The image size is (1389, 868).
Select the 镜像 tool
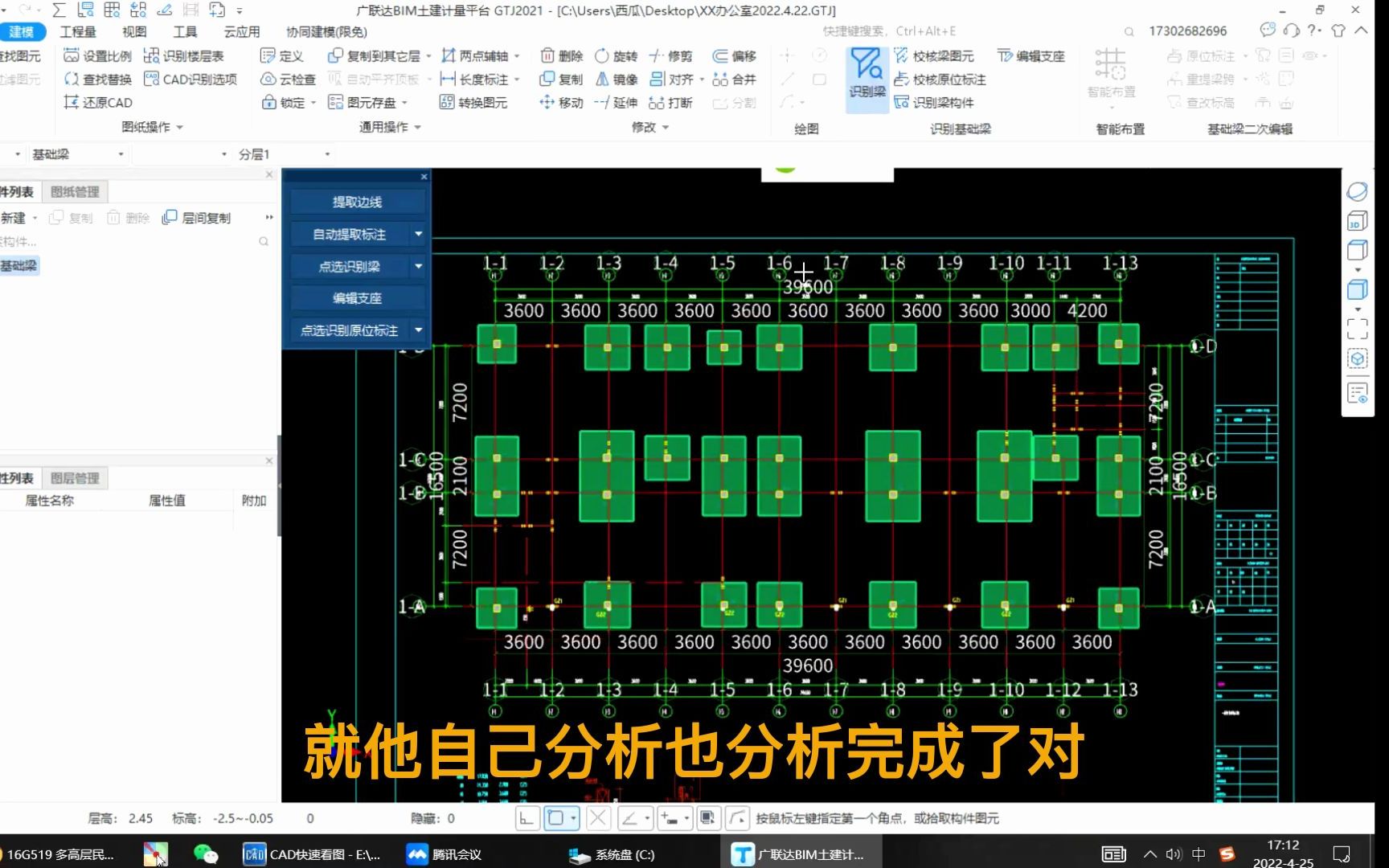pos(616,79)
